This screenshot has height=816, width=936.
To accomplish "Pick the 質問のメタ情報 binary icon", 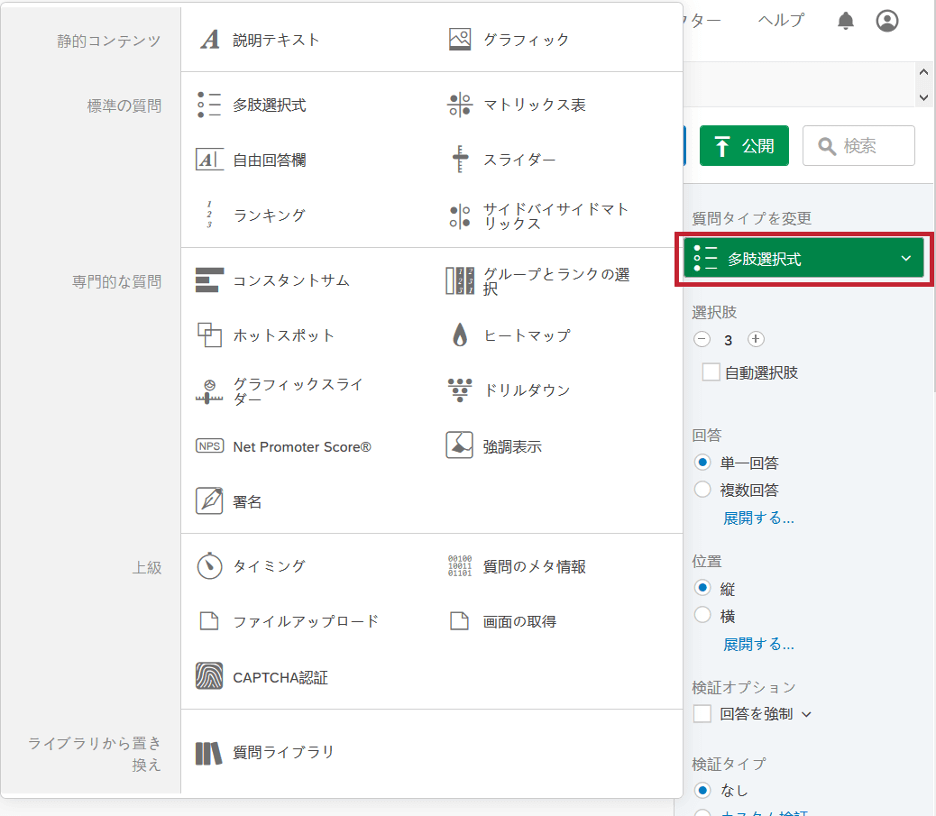I will (460, 566).
